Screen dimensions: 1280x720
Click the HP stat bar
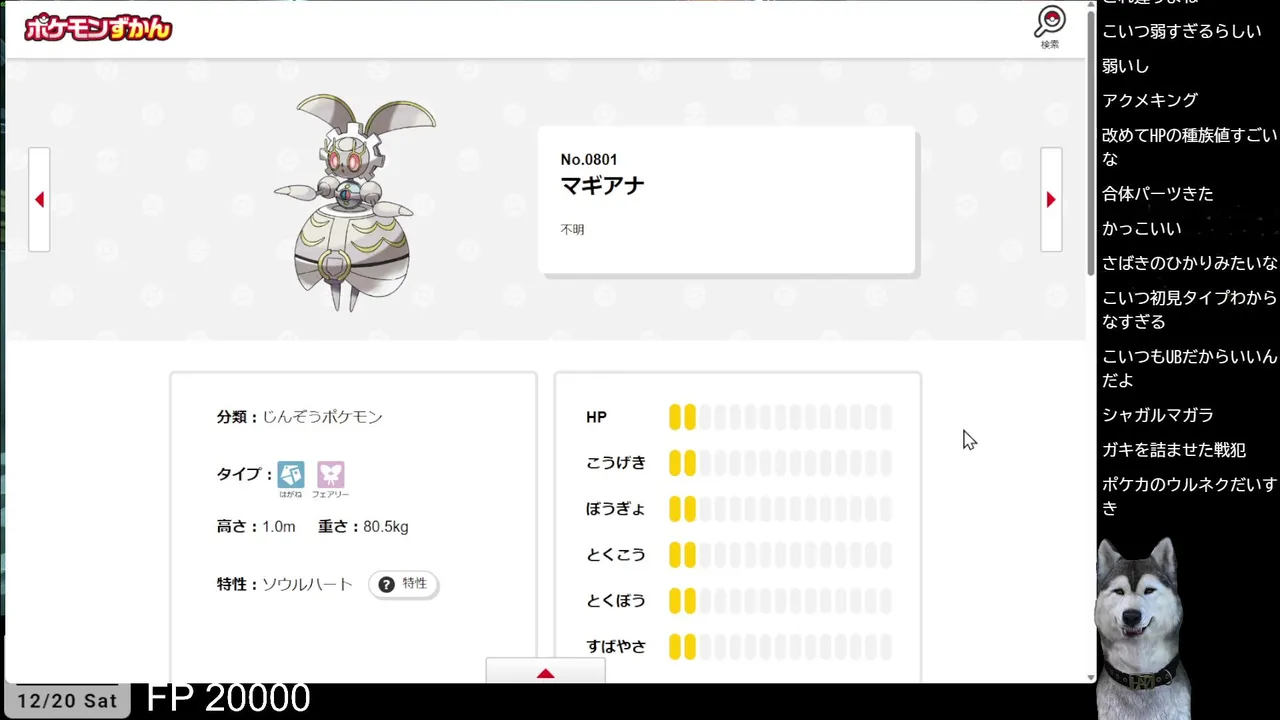[x=780, y=417]
